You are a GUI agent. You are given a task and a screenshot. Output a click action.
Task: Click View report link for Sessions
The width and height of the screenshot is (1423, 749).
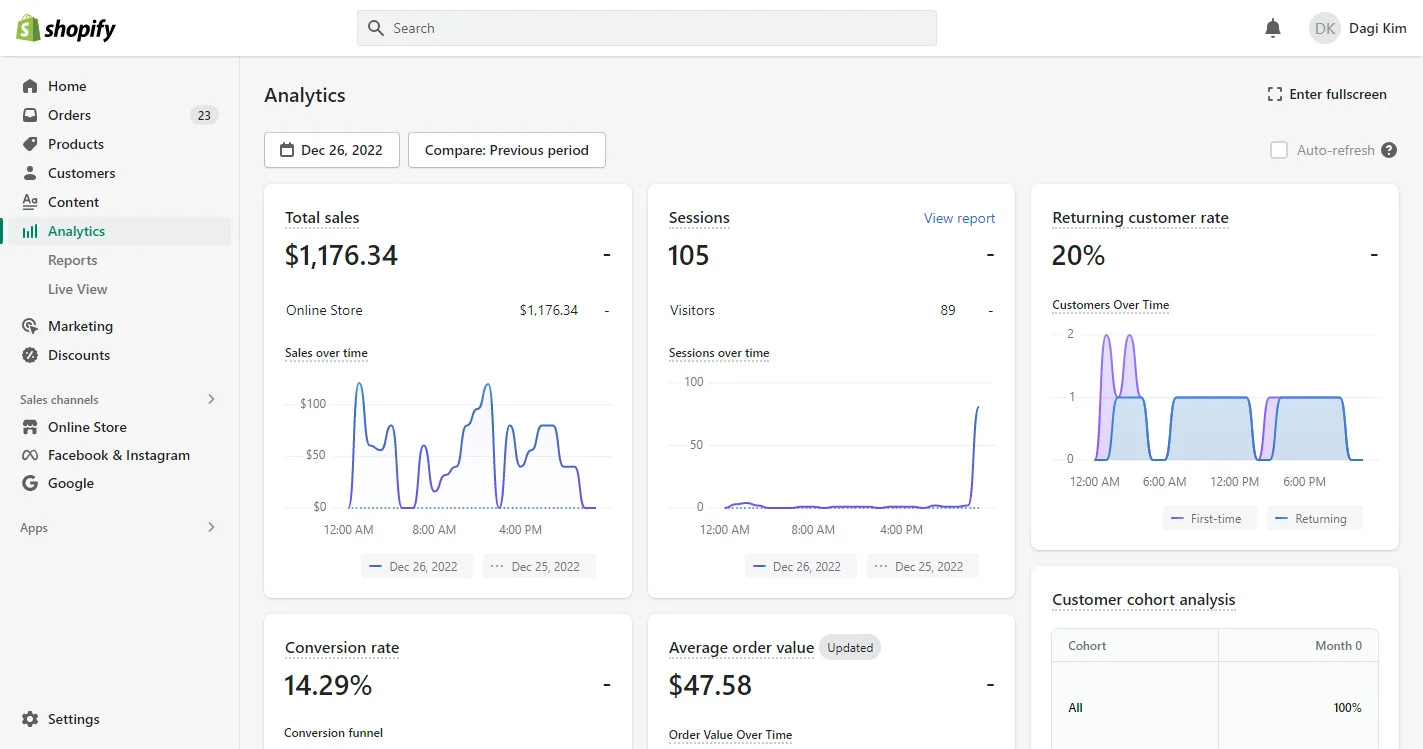959,218
